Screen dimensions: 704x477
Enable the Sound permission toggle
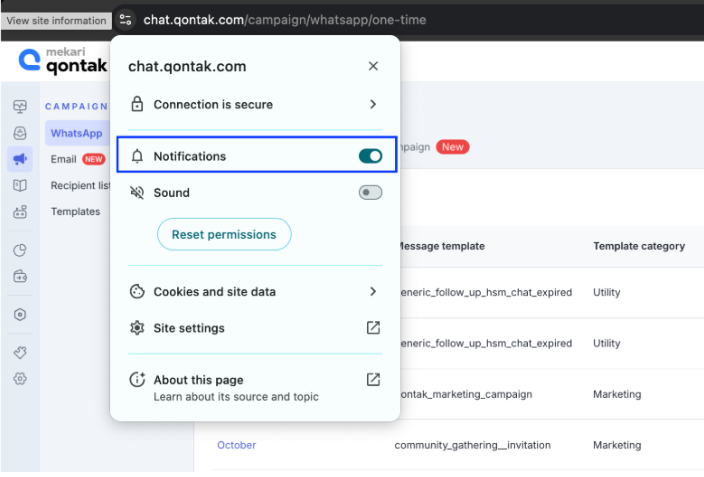pos(370,192)
